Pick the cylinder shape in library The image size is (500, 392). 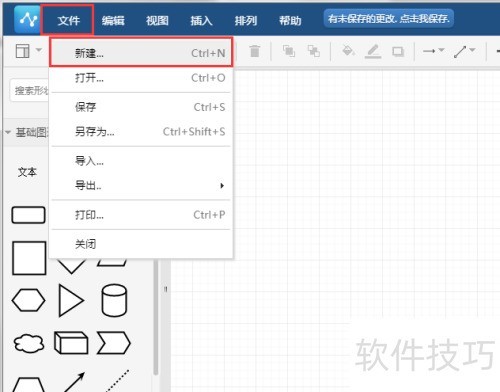[114, 300]
